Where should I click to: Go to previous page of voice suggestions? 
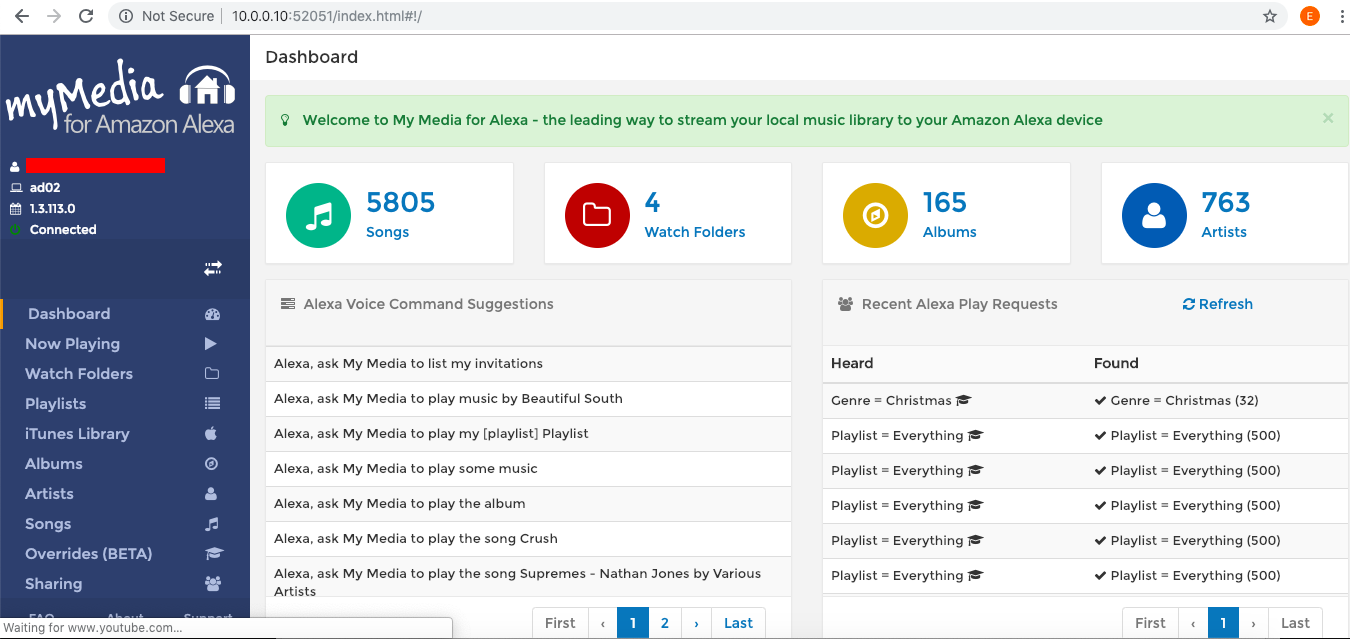click(x=603, y=623)
